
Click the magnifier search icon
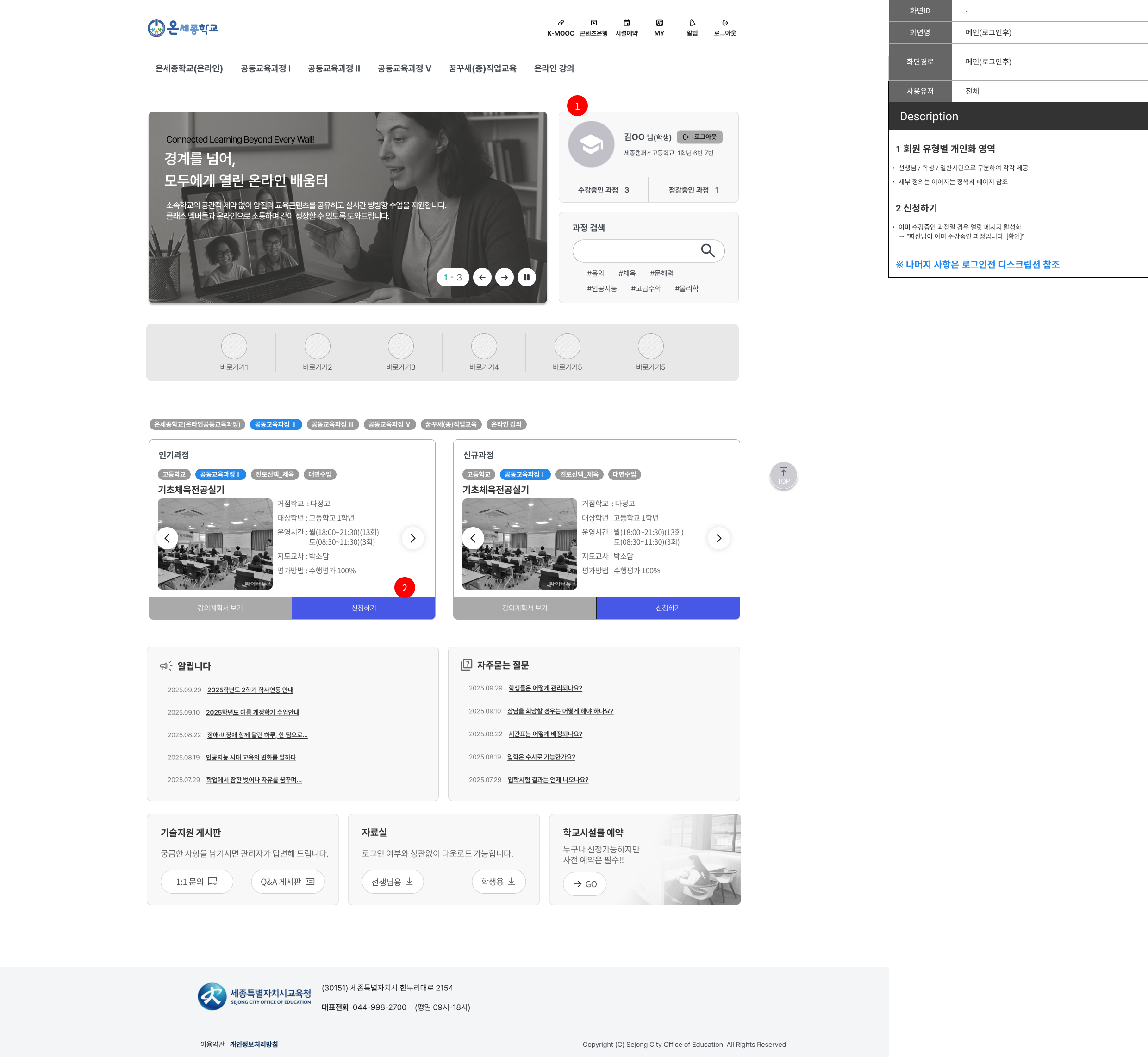coord(708,250)
